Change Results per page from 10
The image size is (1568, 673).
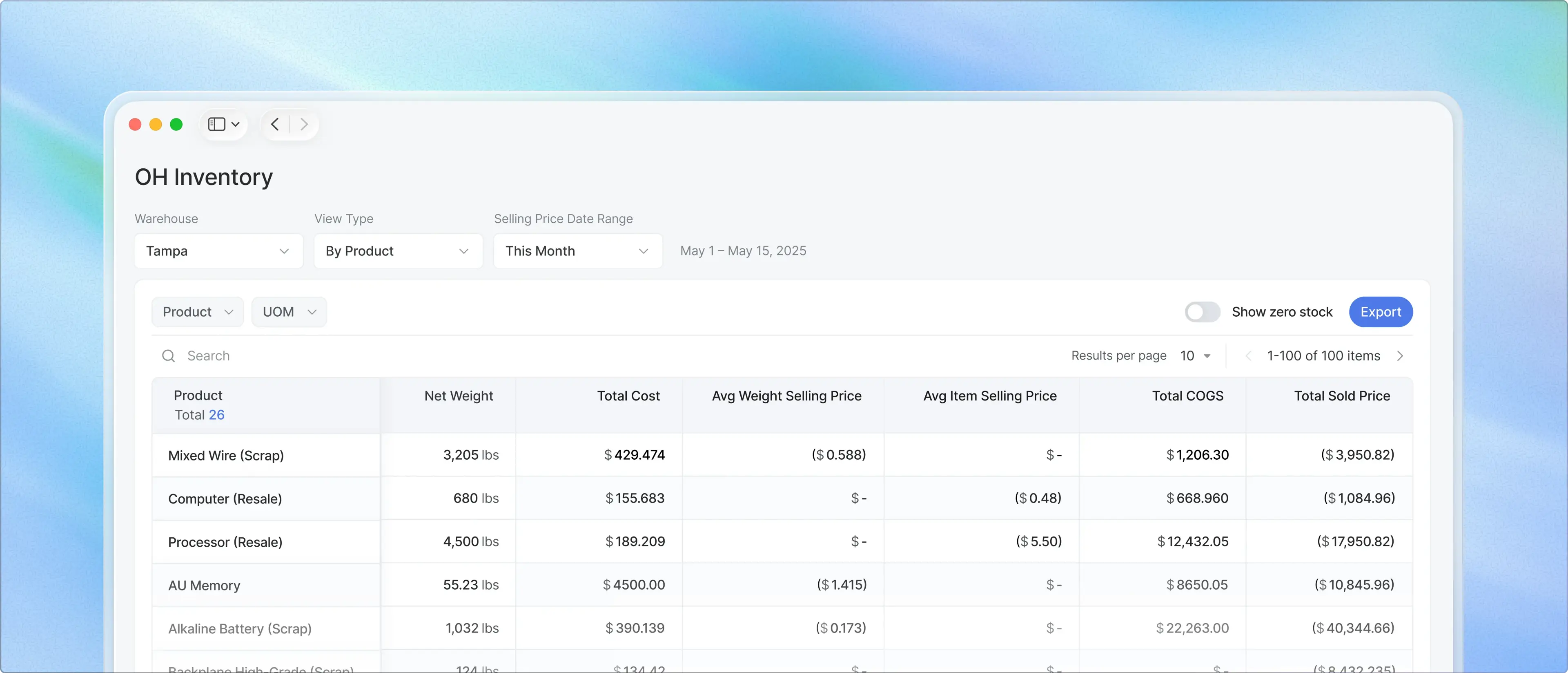pos(1196,356)
